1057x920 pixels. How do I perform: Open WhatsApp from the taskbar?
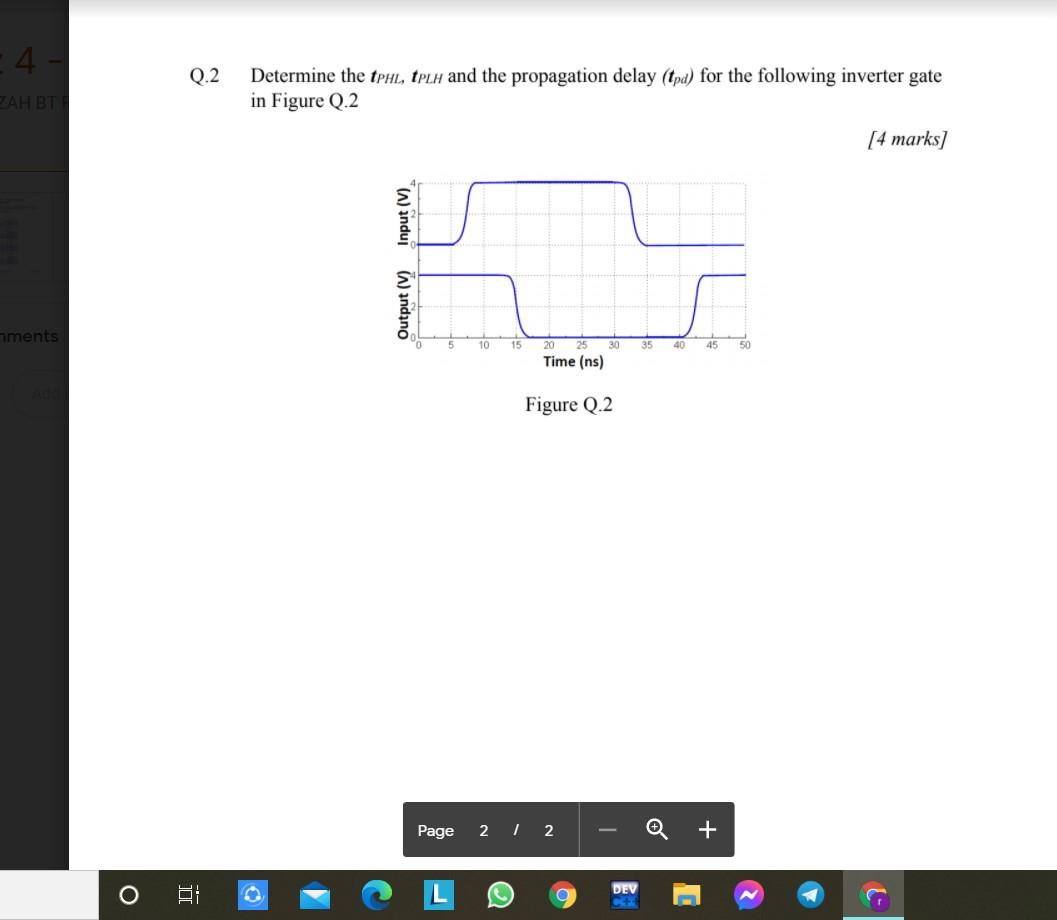click(x=500, y=895)
